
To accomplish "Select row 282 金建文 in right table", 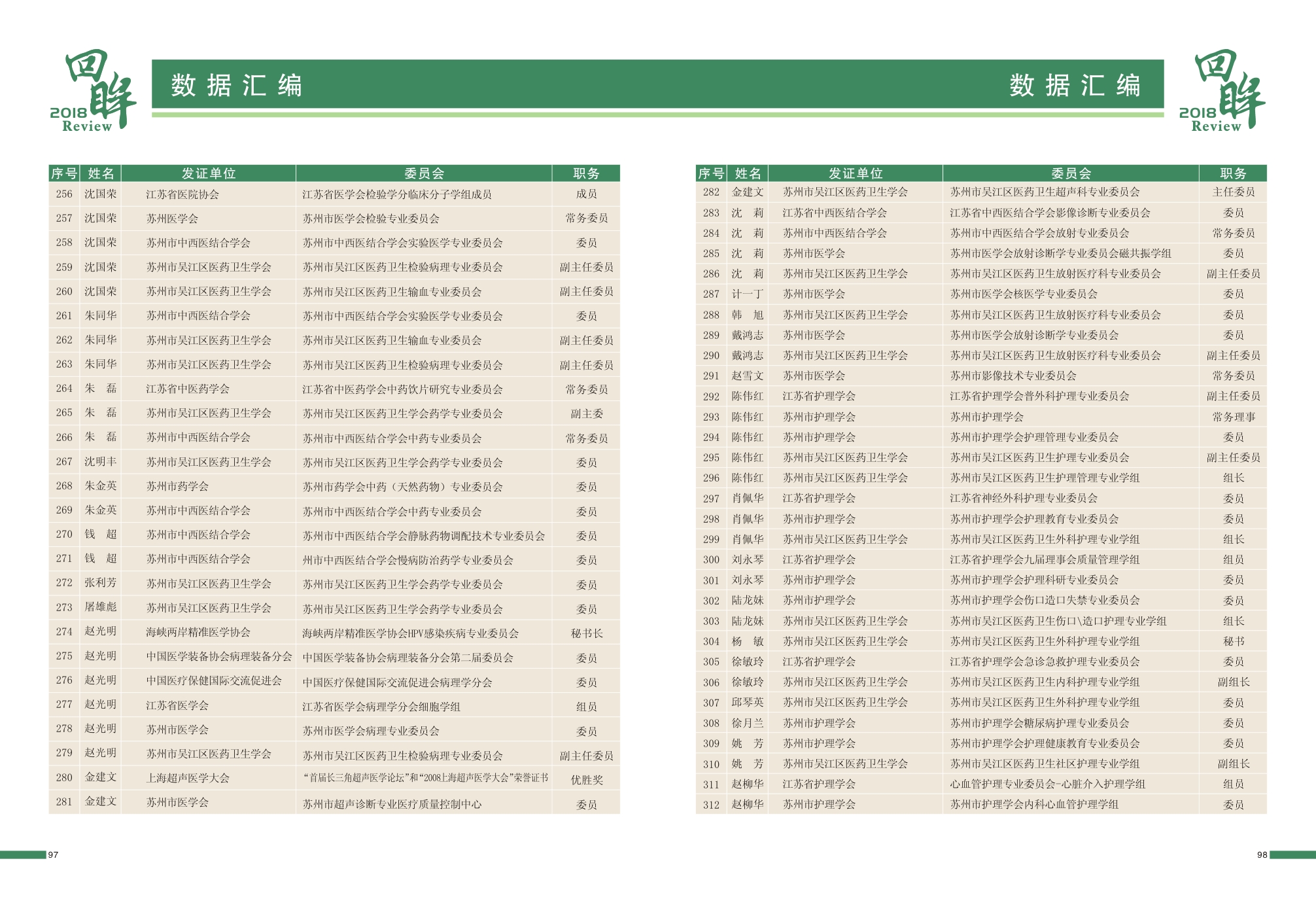I will (x=748, y=192).
